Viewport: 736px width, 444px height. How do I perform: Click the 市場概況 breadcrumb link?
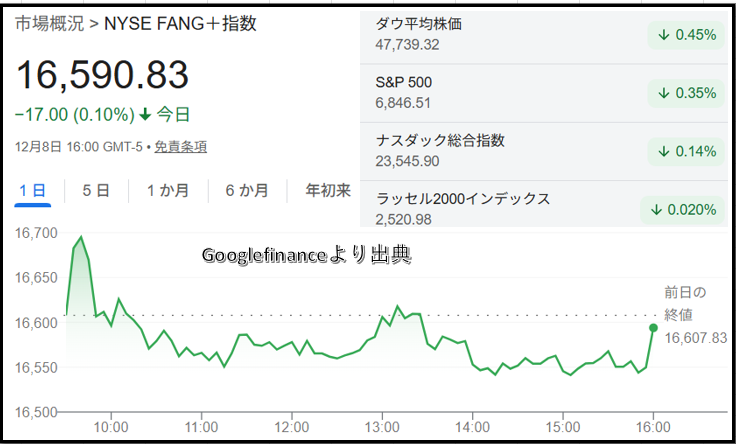tap(46, 24)
